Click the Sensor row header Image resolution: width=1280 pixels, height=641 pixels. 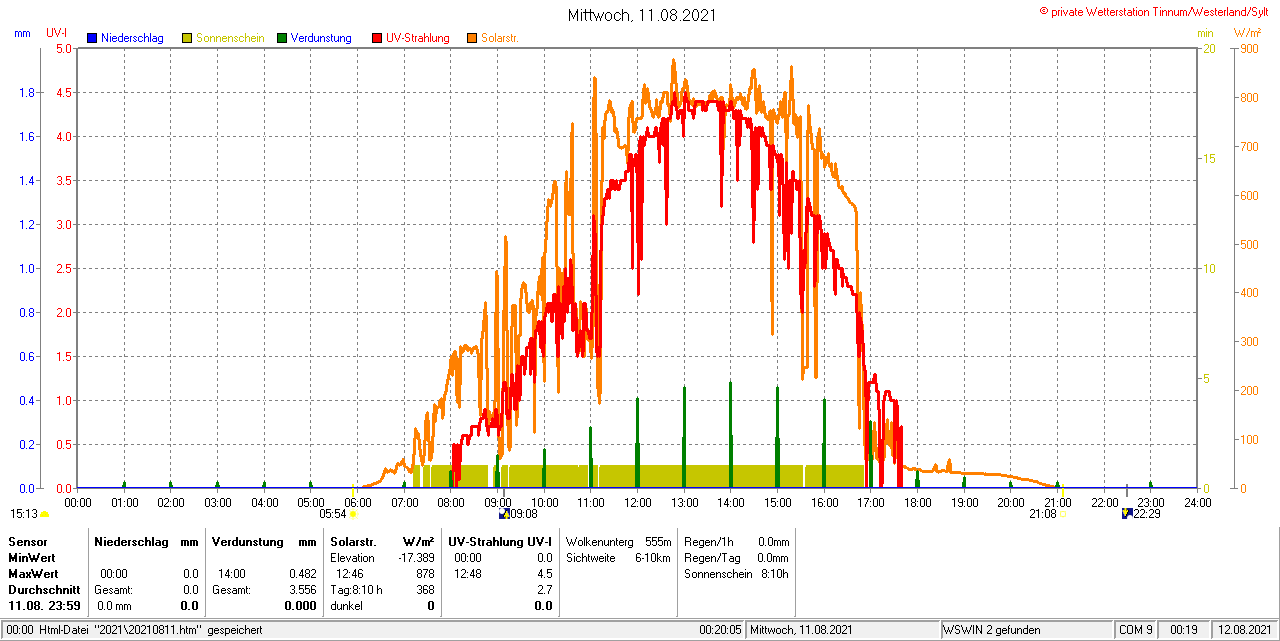point(27,541)
